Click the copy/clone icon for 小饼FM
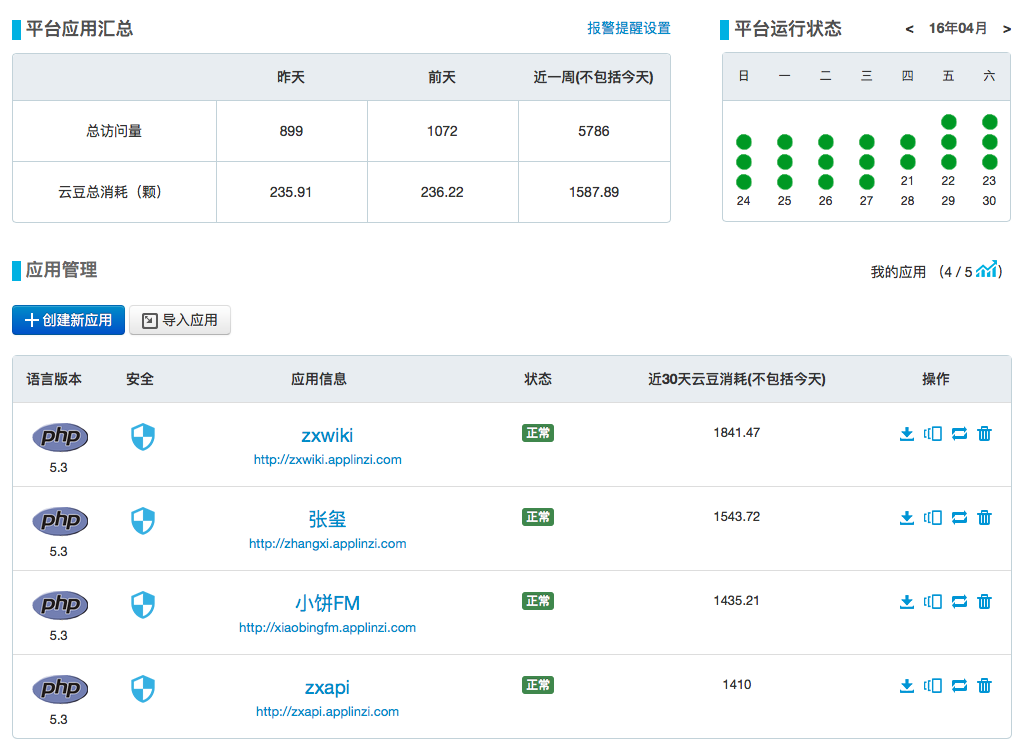The width and height of the screenshot is (1024, 749). (933, 602)
